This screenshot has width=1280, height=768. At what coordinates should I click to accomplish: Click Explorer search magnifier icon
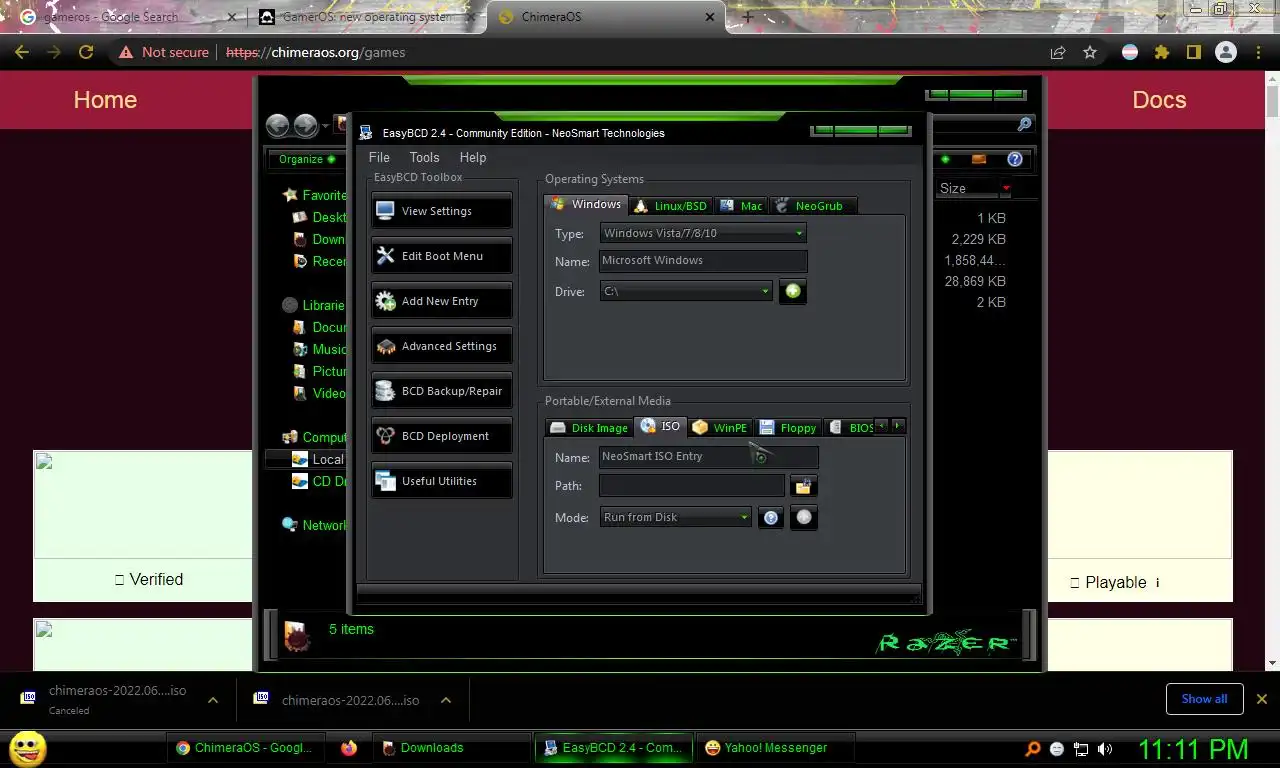click(x=1024, y=125)
